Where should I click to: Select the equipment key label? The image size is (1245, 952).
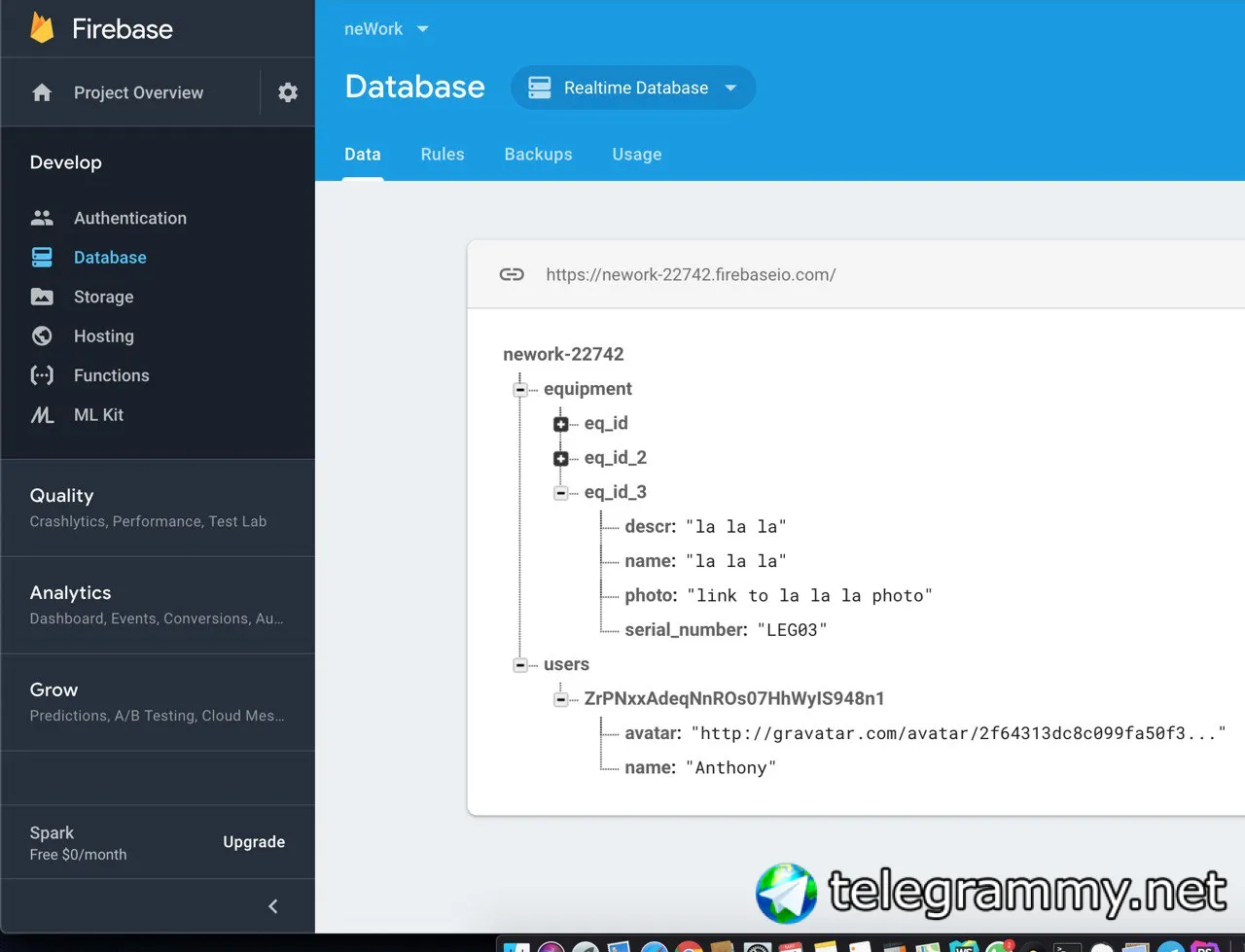point(587,389)
